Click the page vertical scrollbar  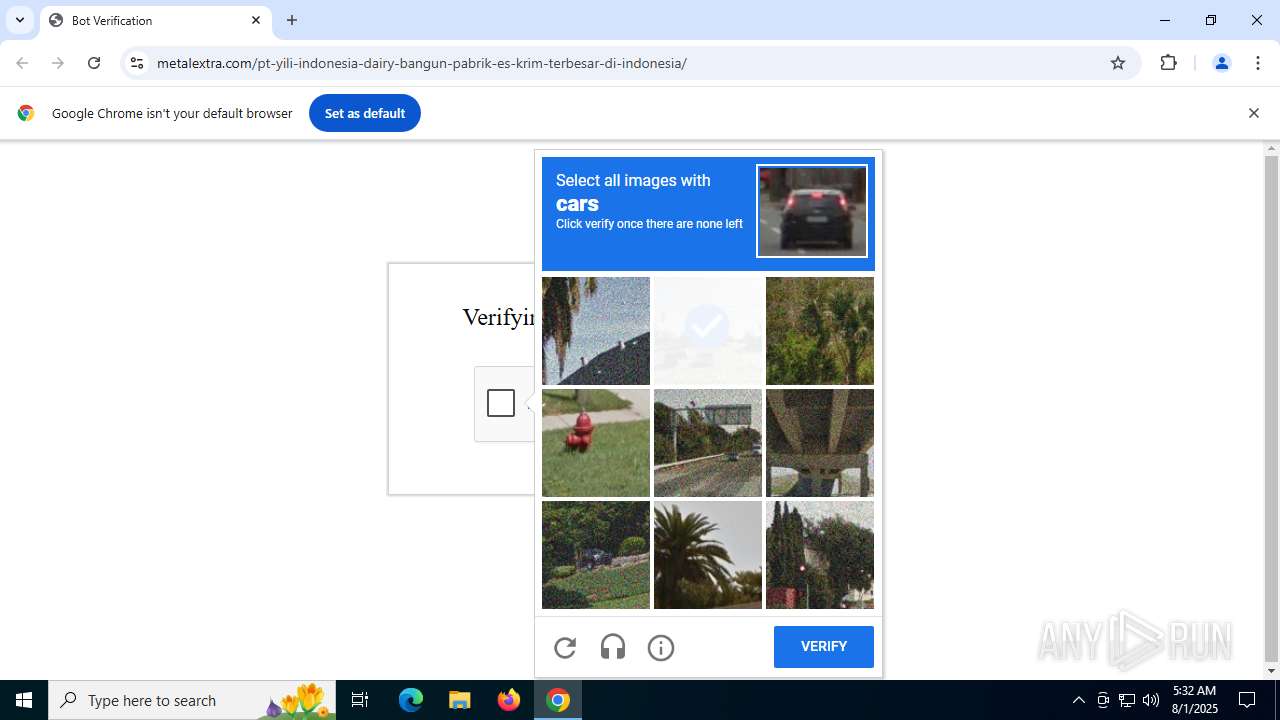[1271, 410]
